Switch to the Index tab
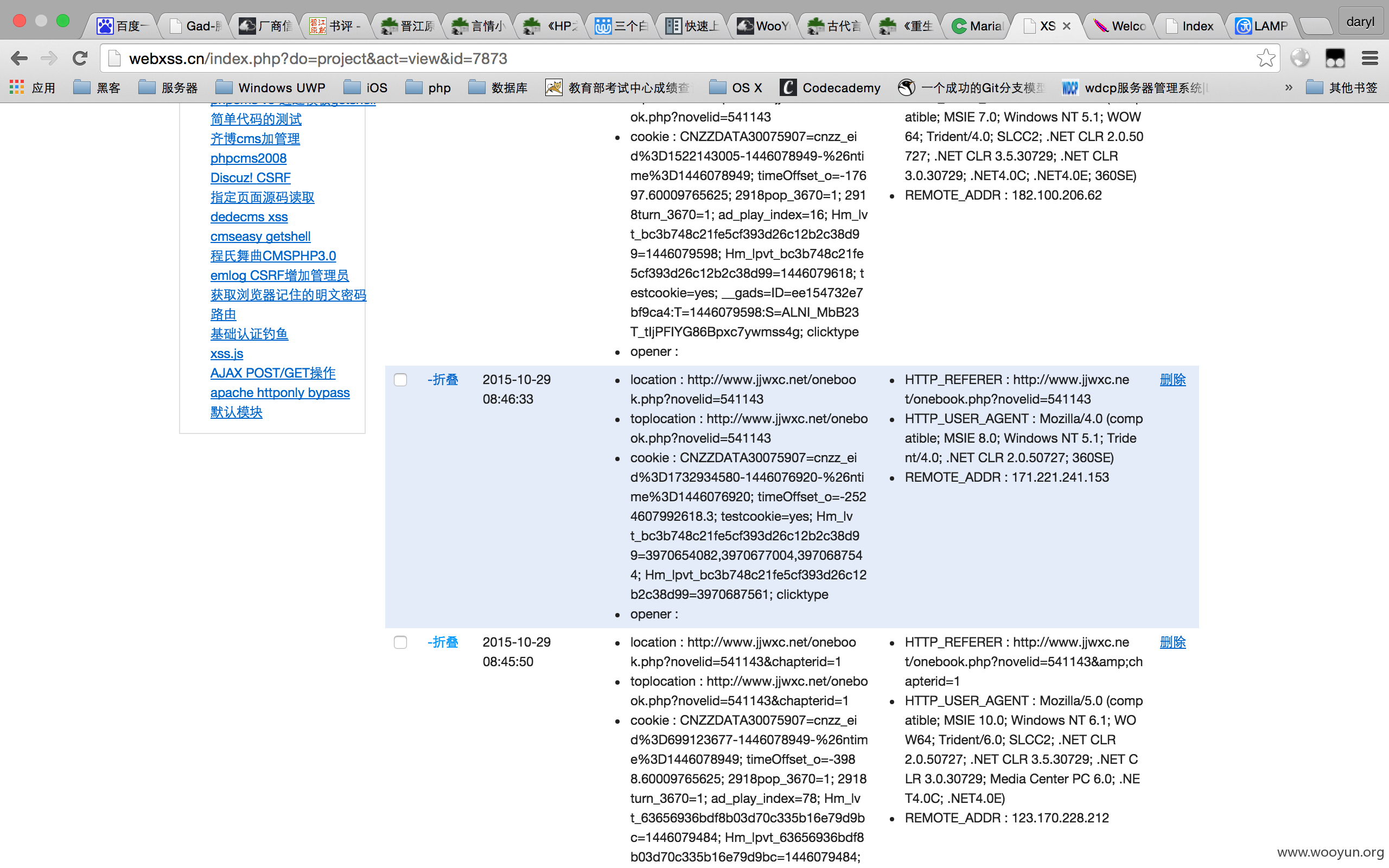 [x=1190, y=26]
